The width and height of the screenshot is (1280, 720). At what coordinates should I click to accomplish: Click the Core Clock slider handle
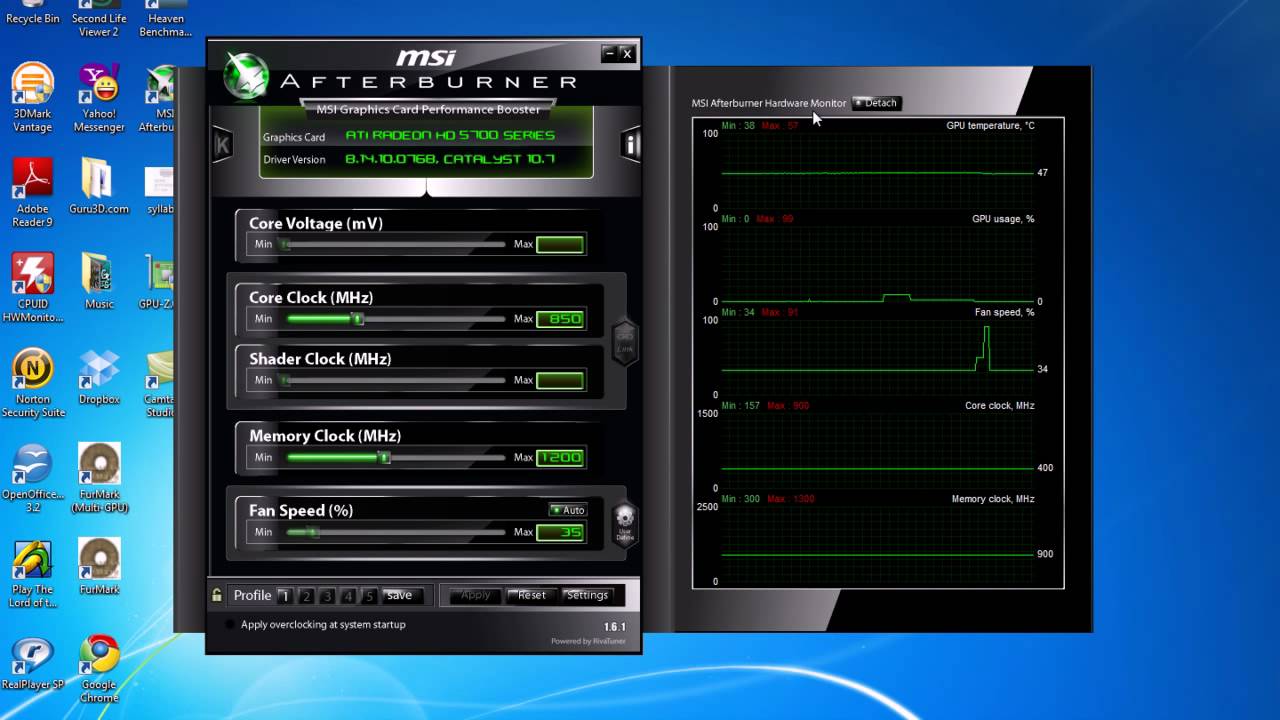tap(357, 319)
